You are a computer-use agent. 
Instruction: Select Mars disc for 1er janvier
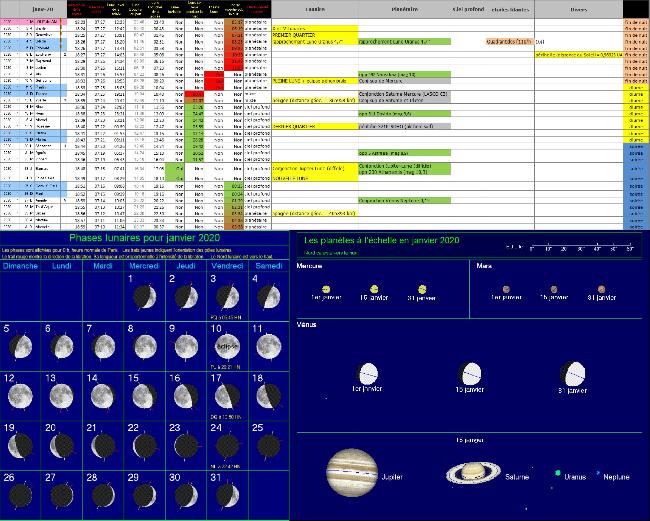coord(506,289)
